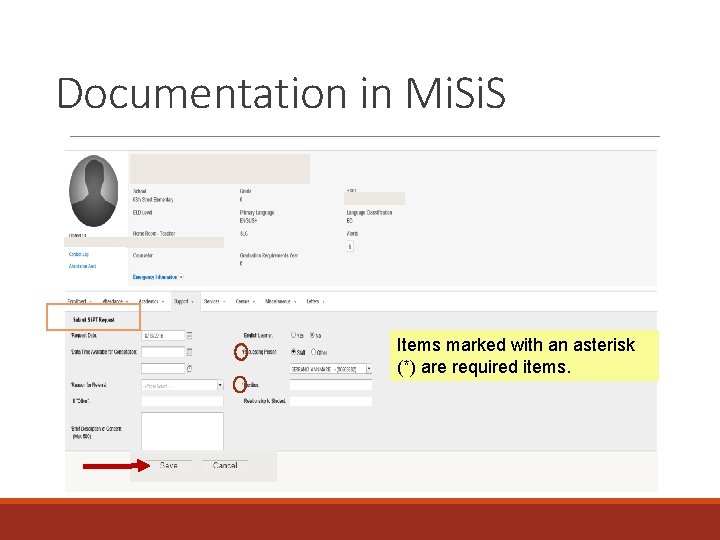Open calendar icon for Date Available for Consultation
Screen dimensions: 720x540
point(190,352)
